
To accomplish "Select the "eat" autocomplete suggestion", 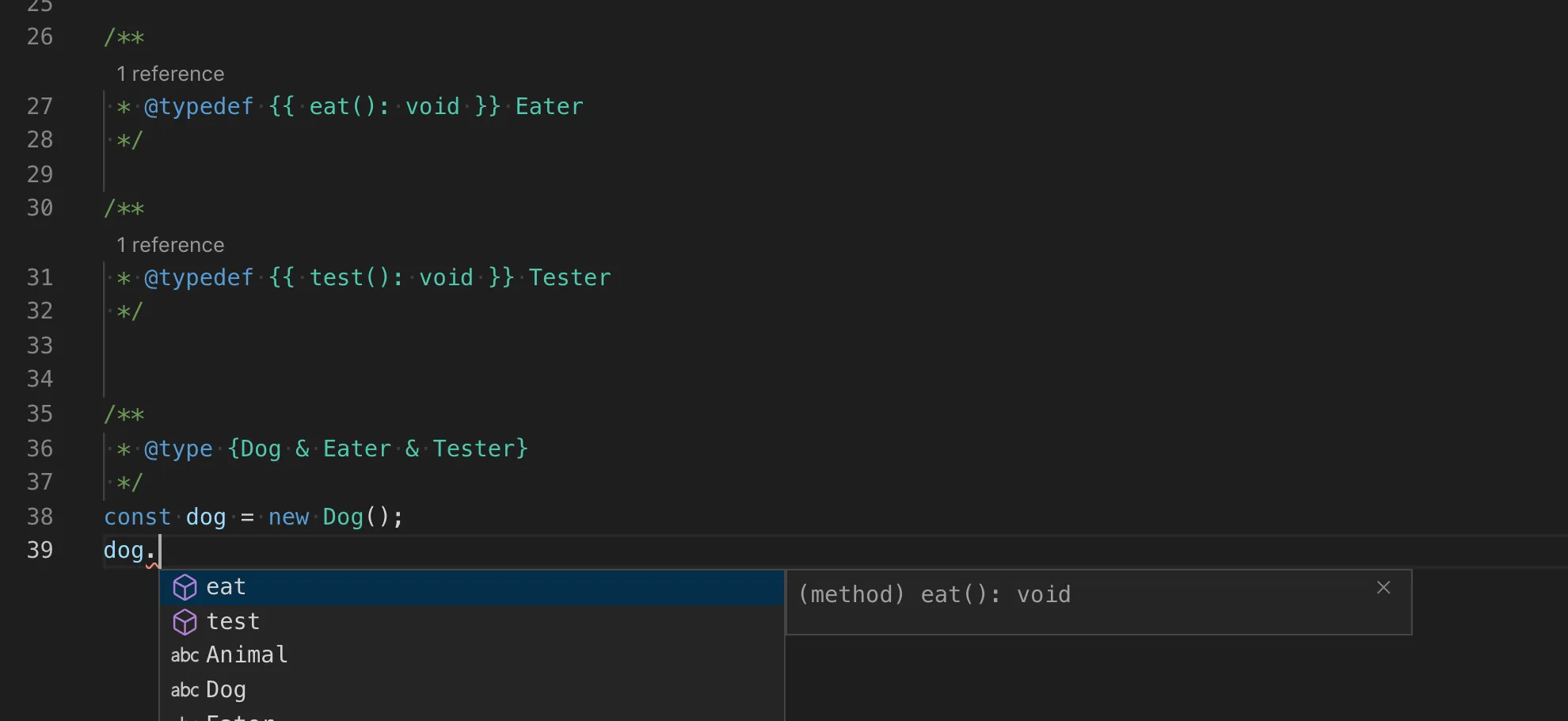I will [x=226, y=587].
